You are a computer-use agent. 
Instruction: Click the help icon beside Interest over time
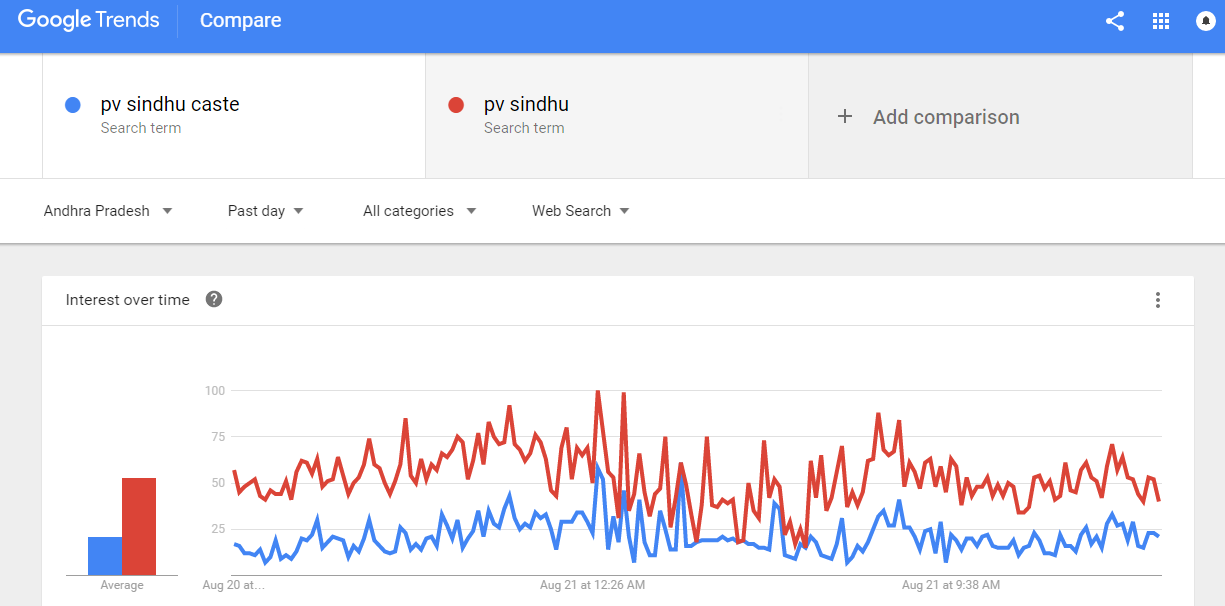213,299
